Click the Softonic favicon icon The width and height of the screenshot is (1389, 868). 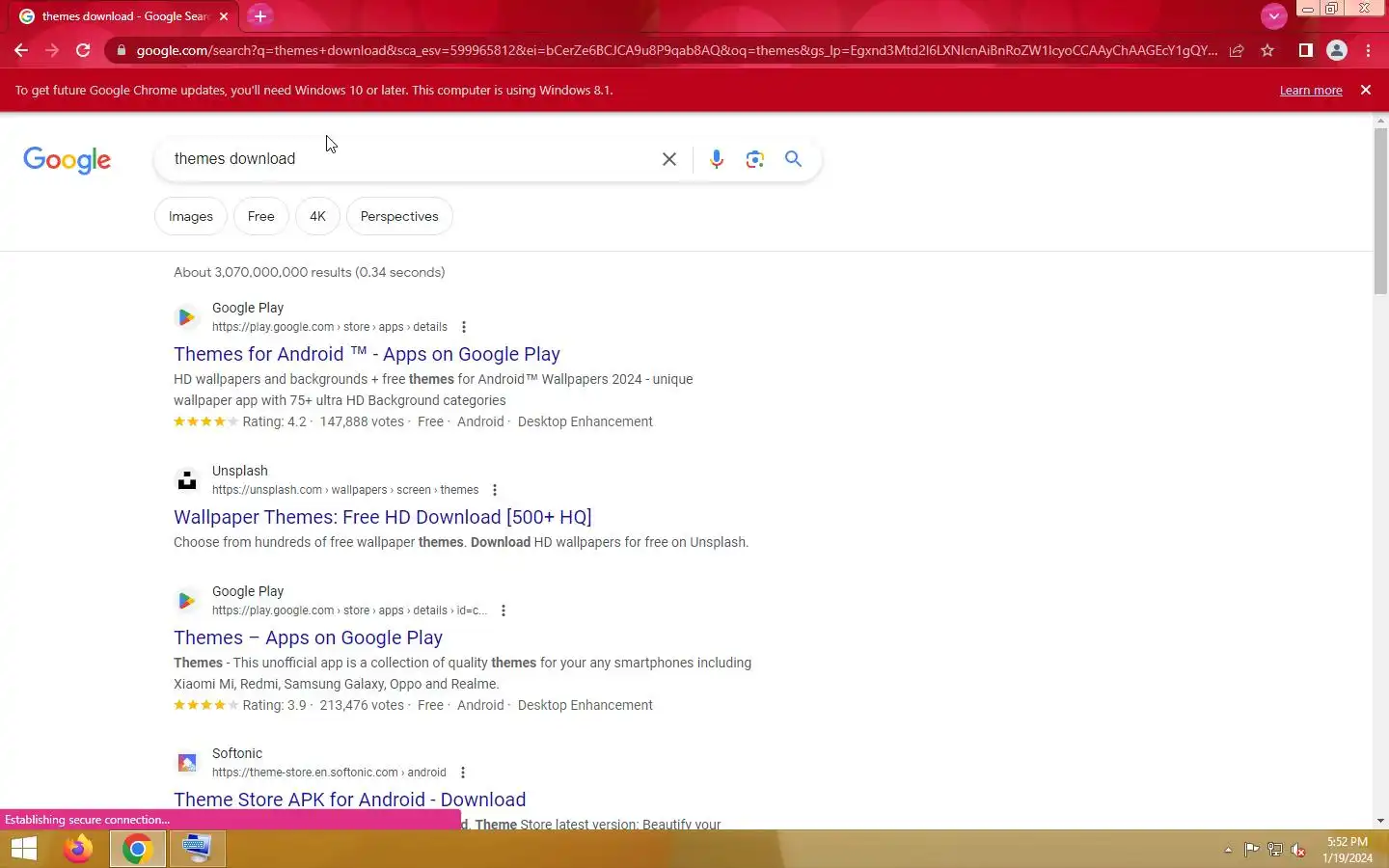click(187, 763)
